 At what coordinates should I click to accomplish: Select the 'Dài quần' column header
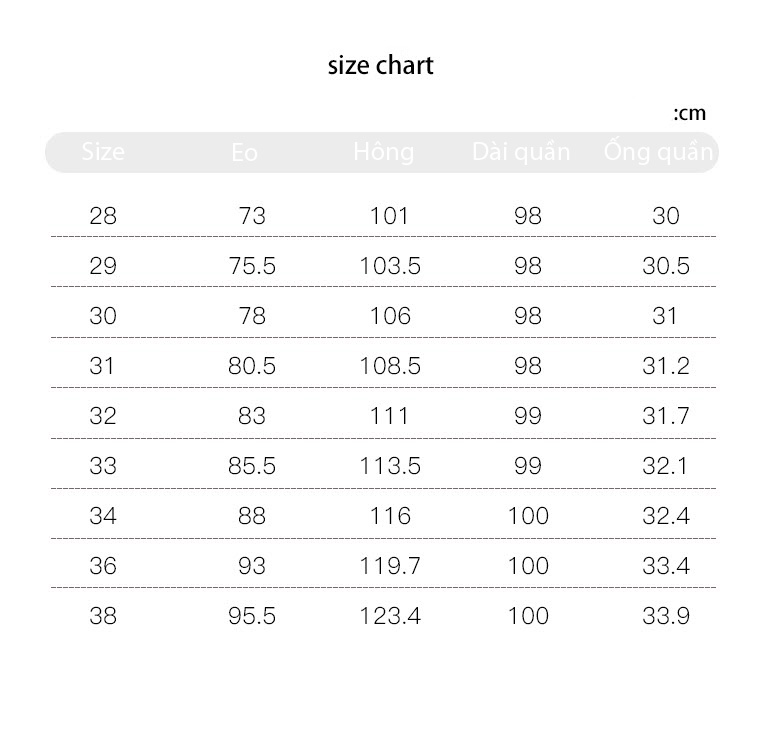click(x=521, y=153)
